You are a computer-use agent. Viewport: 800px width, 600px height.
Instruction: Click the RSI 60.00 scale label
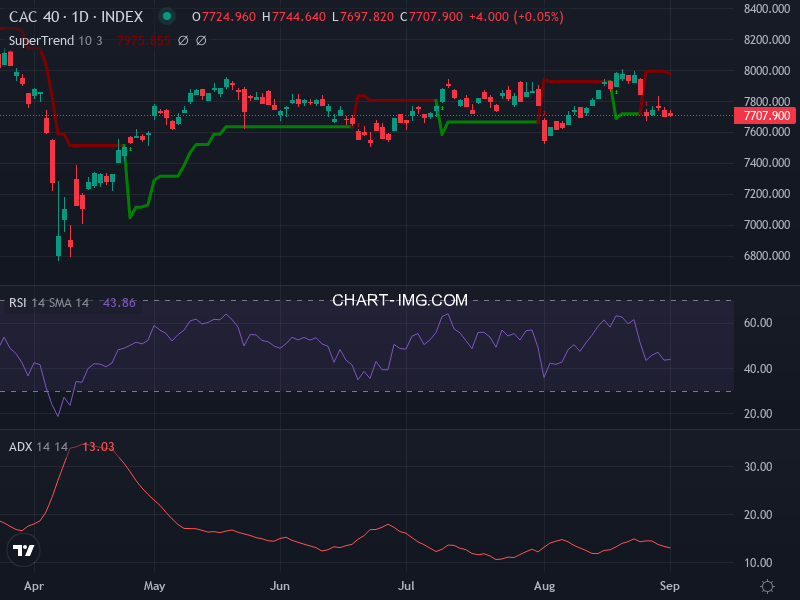coord(758,323)
